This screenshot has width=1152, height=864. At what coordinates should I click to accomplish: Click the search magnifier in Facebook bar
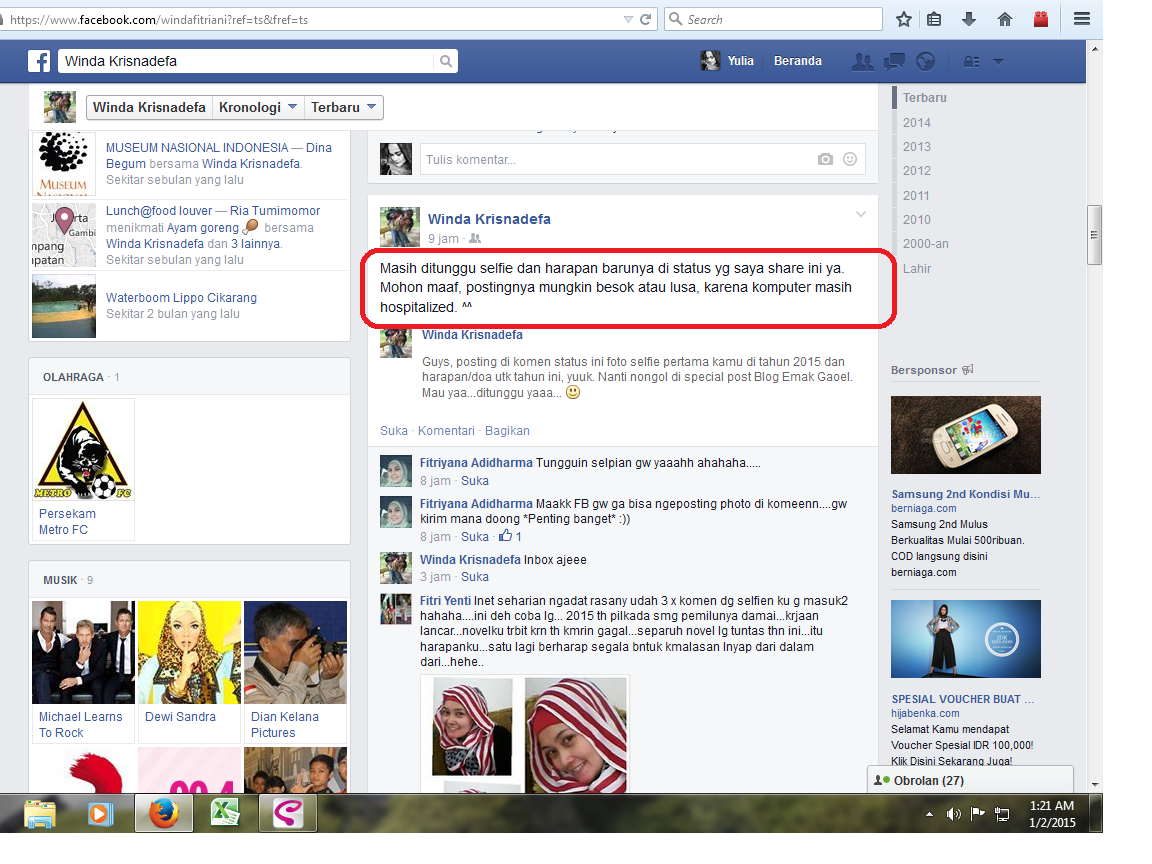point(445,62)
